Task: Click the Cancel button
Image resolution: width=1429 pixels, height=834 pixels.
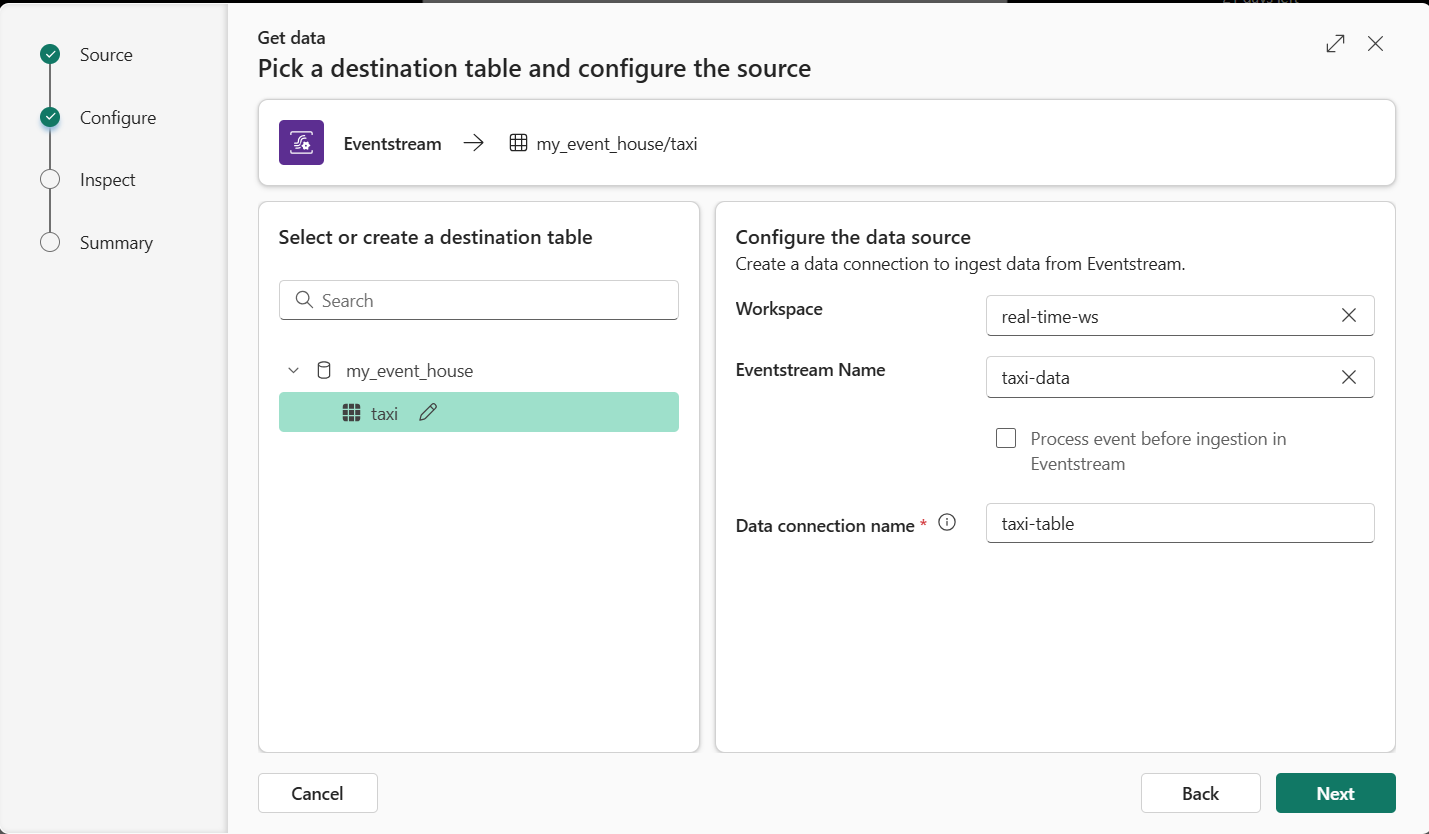Action: tap(317, 793)
